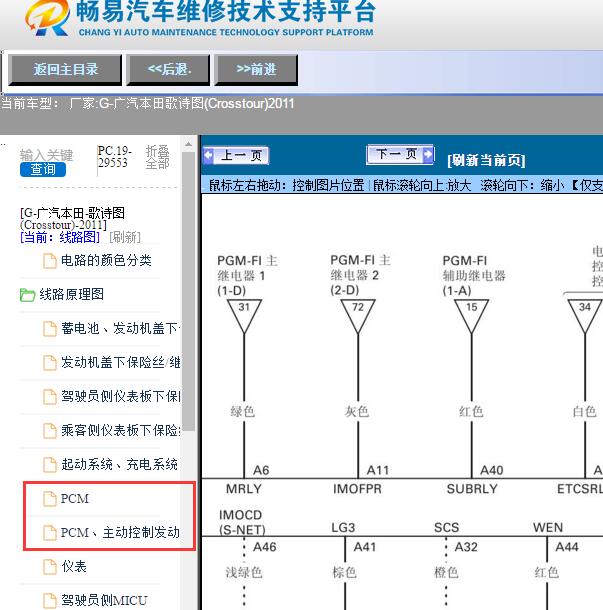Open the PCM entry
603x610 pixels.
pyautogui.click(x=75, y=499)
